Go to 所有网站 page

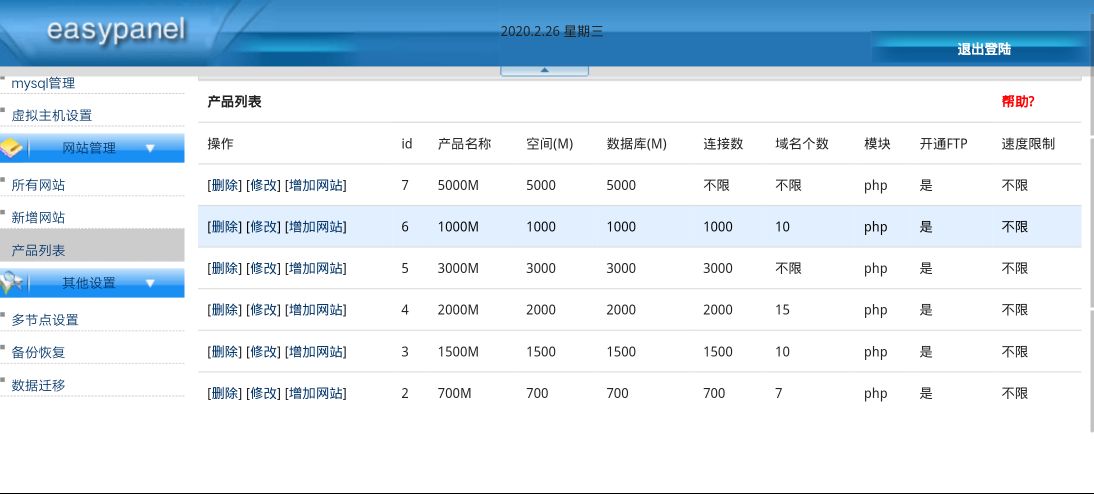38,185
